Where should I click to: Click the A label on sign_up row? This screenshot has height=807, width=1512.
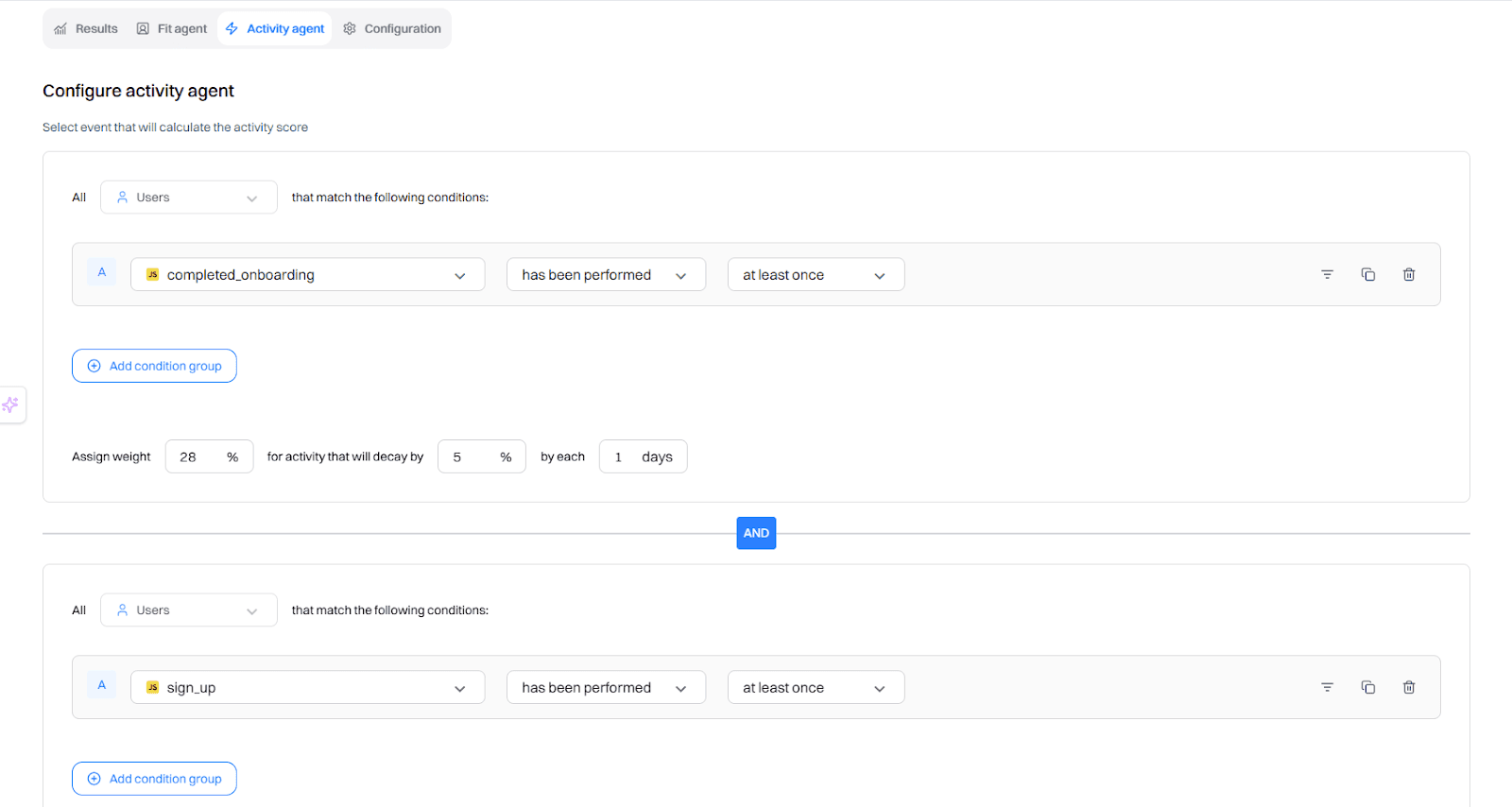102,685
